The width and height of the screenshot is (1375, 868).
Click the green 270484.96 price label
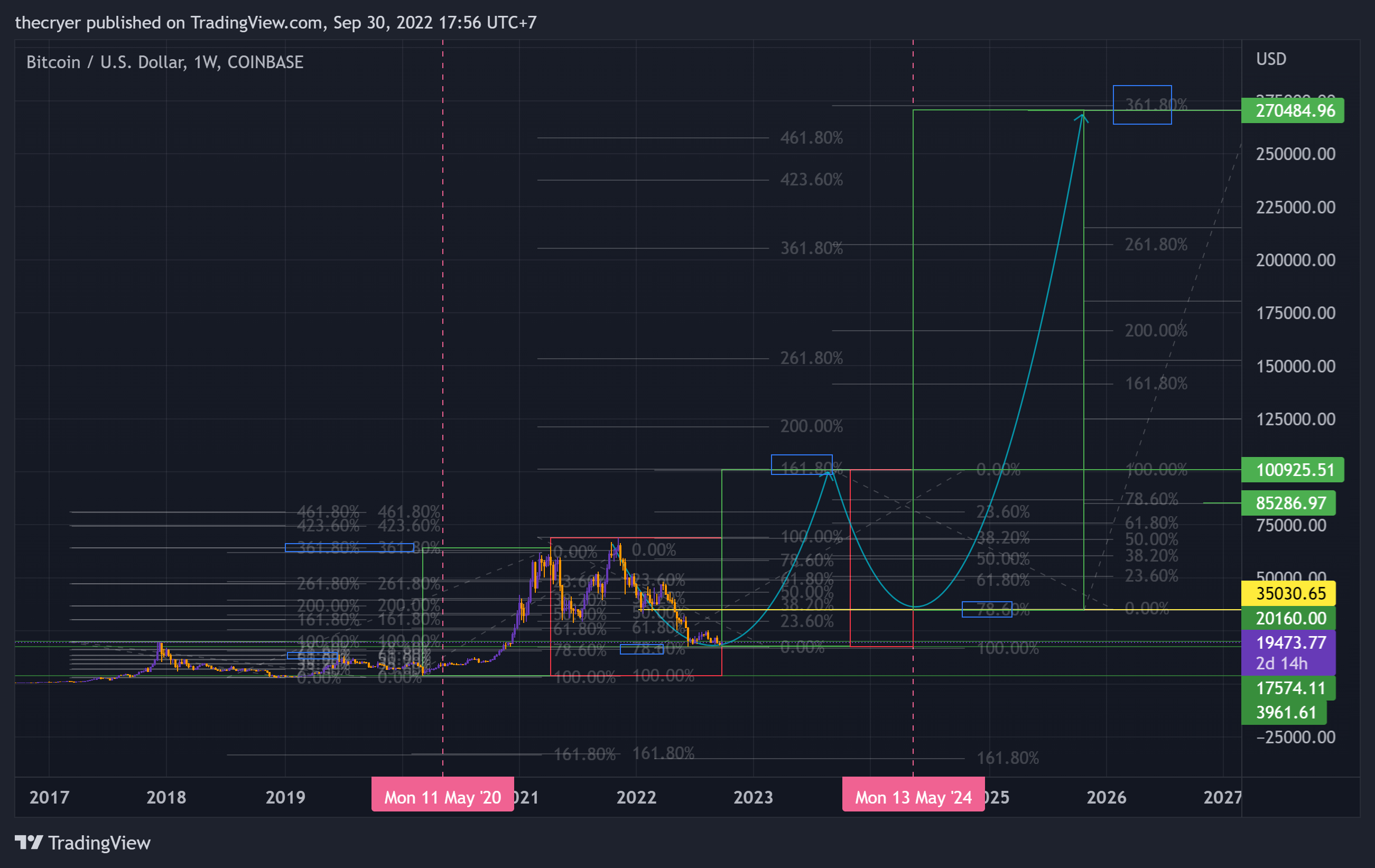click(x=1293, y=110)
